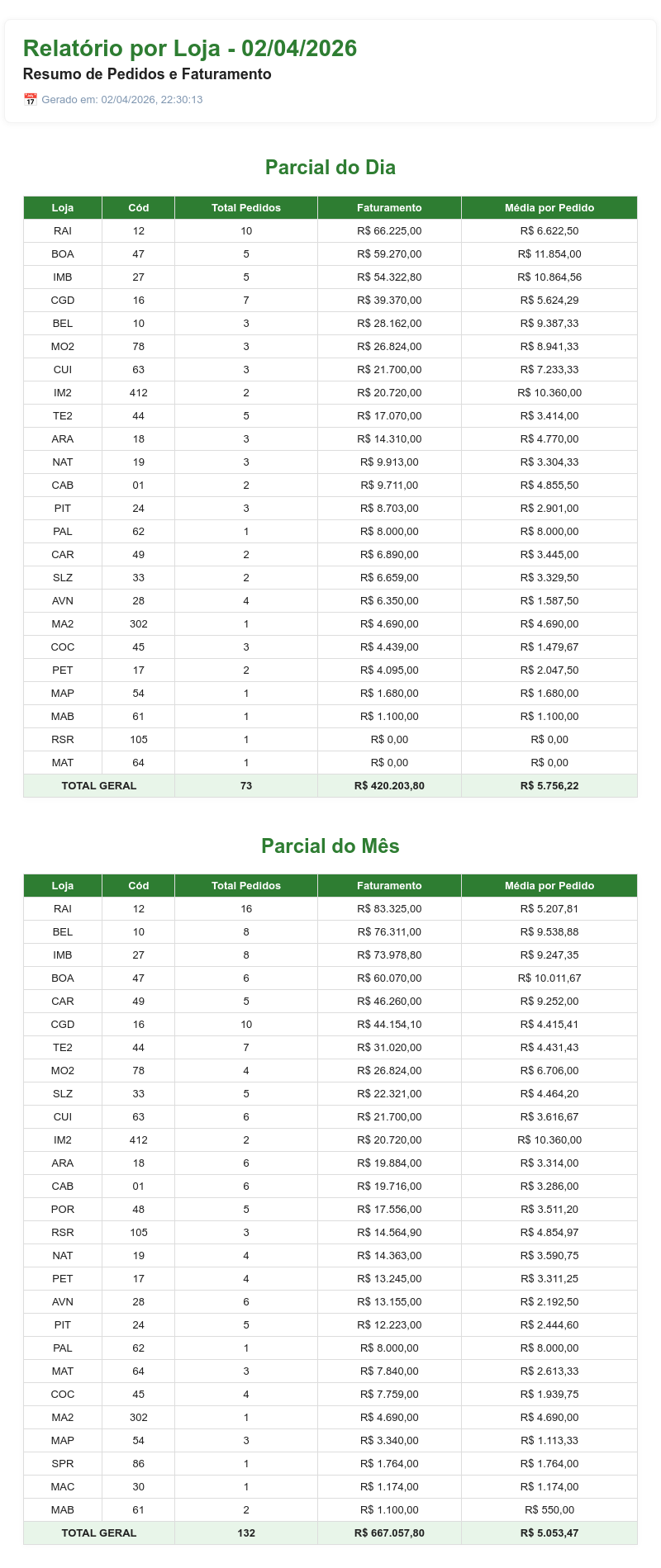Click 'Cód' column header in daily table
The image size is (661, 1568).
[x=139, y=208]
